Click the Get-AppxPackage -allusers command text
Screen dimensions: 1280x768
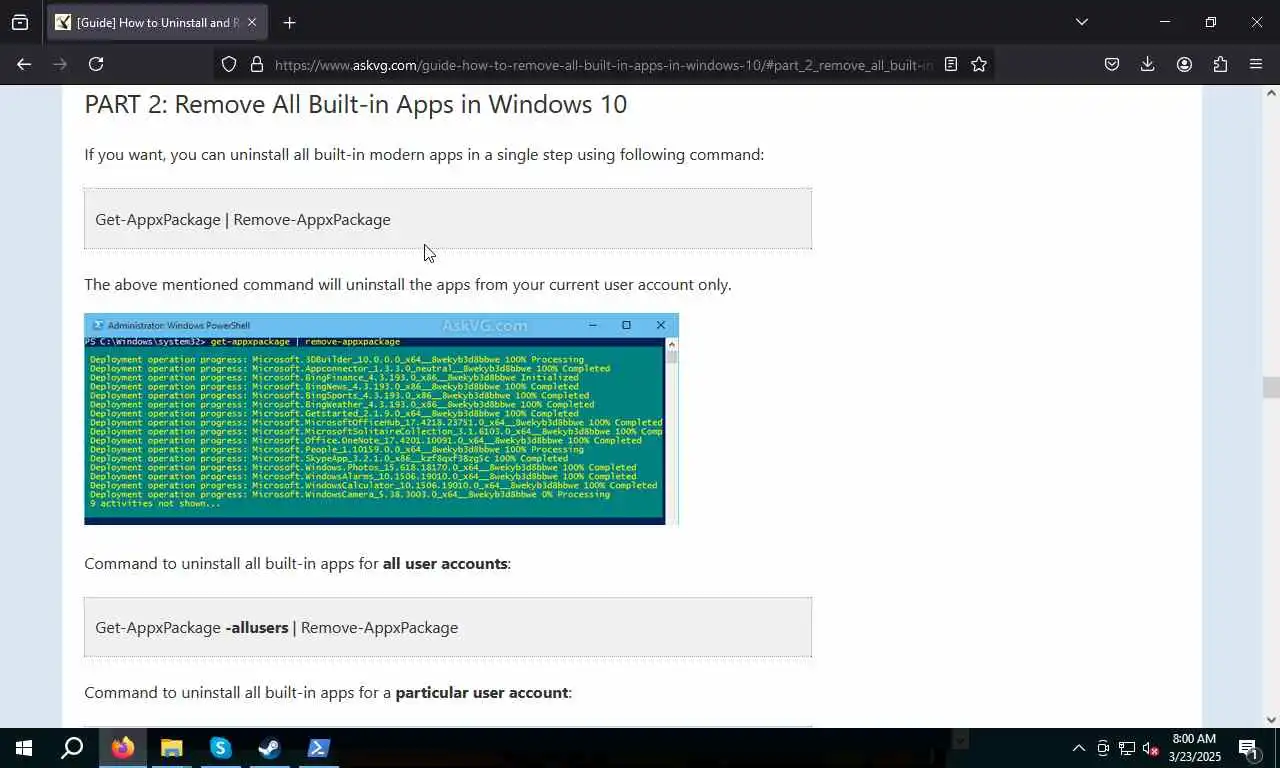point(276,627)
